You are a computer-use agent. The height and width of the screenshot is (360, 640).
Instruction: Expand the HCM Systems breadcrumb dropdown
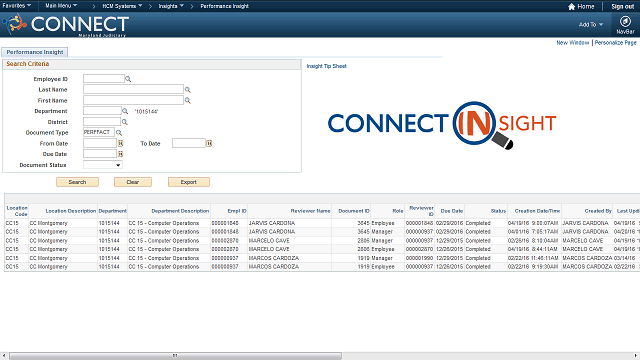(122, 6)
